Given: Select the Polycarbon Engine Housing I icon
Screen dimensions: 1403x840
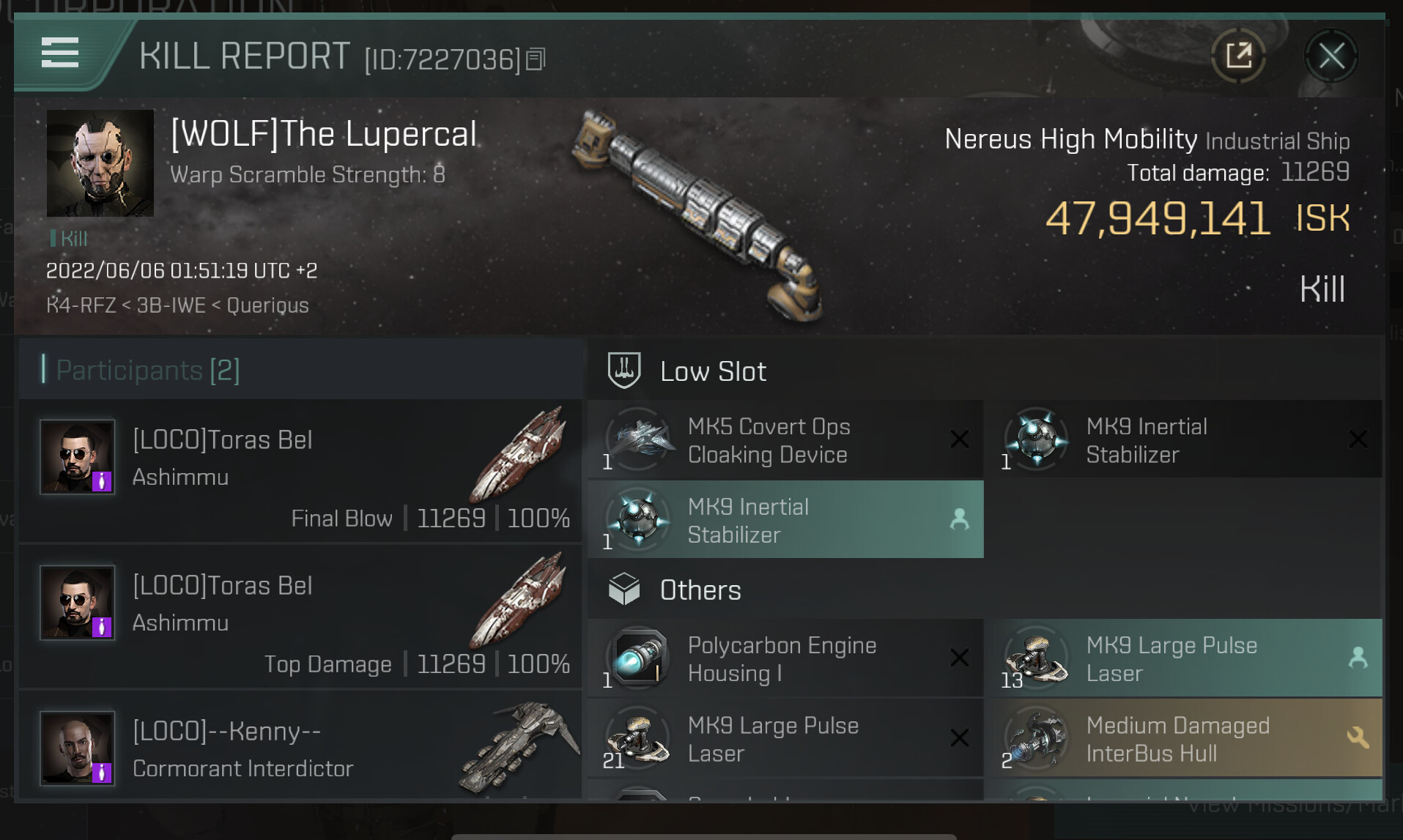Looking at the screenshot, I should (x=640, y=658).
